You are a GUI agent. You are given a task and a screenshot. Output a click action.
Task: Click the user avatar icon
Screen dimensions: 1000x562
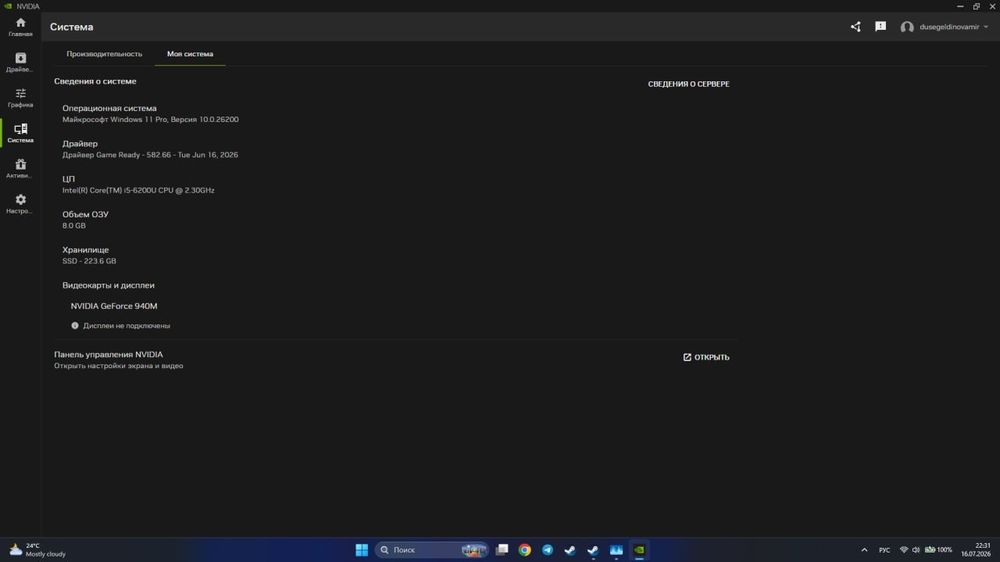click(x=907, y=27)
